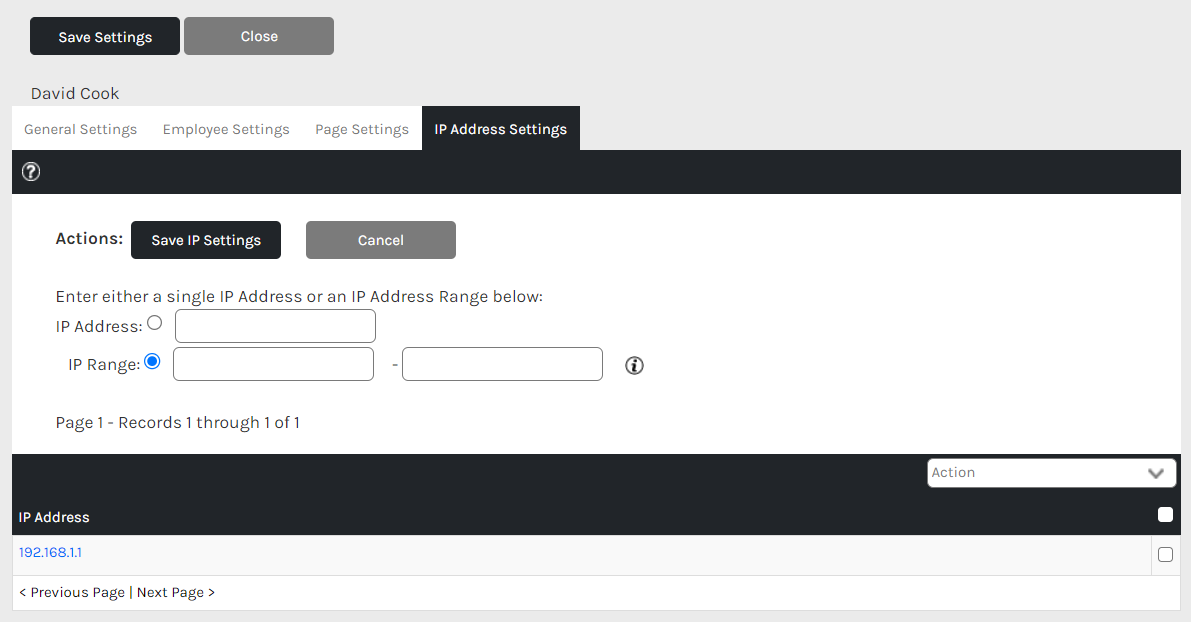Click 'Page 1 - Records 1 through 1 of 1'
The width and height of the screenshot is (1191, 622).
[x=178, y=422]
